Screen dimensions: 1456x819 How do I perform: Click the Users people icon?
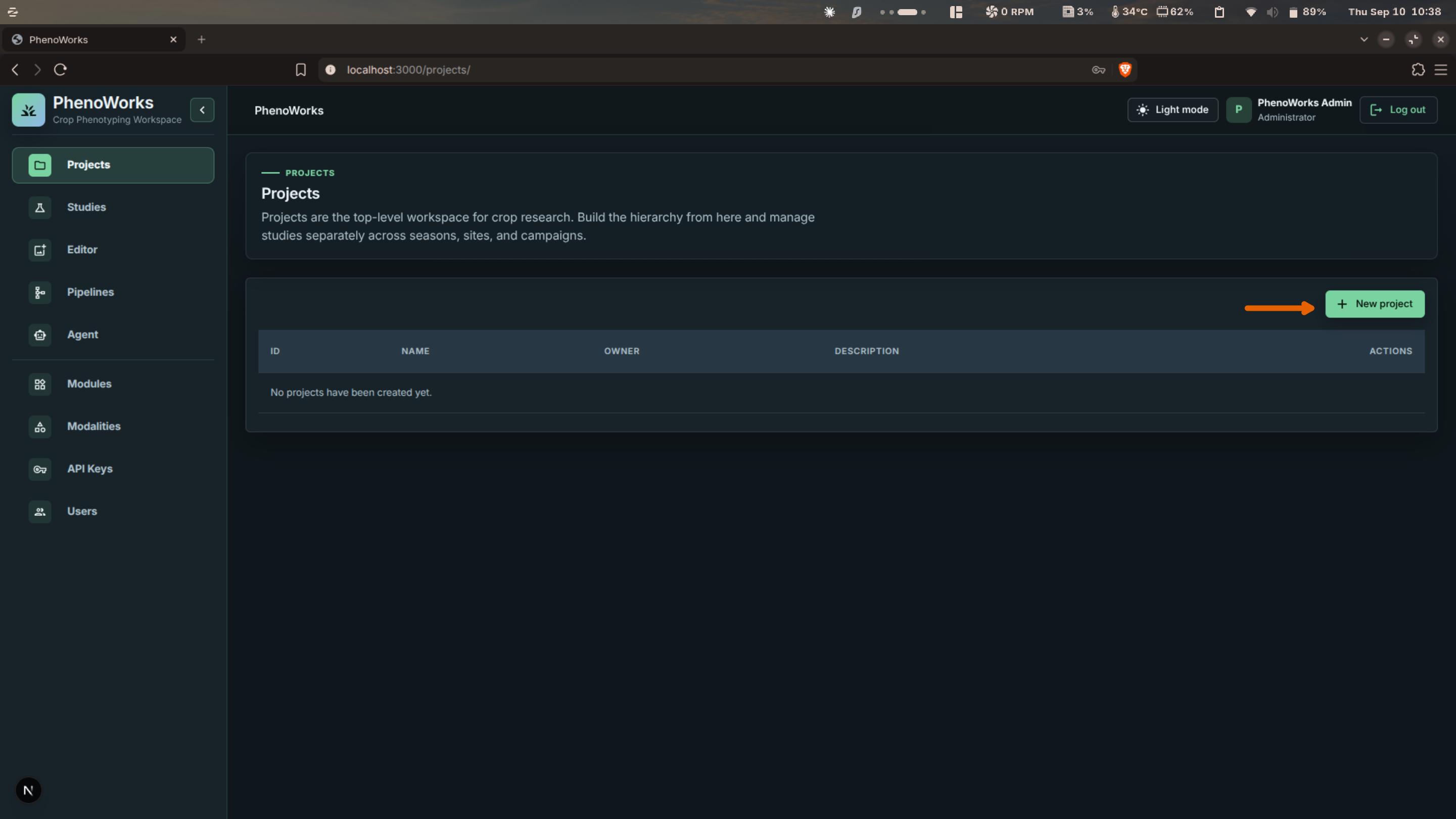(39, 511)
